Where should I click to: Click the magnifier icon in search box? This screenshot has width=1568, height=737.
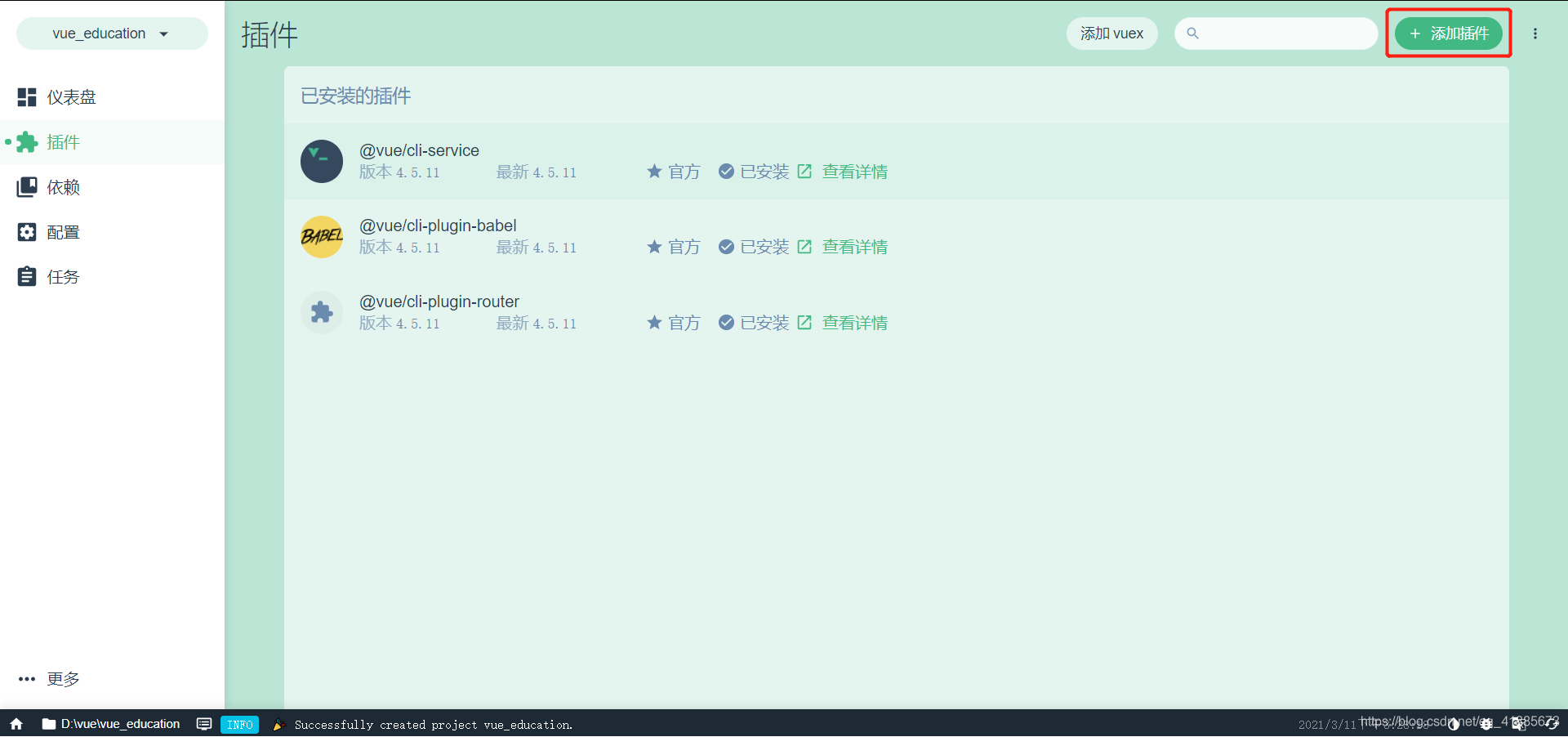pyautogui.click(x=1192, y=33)
